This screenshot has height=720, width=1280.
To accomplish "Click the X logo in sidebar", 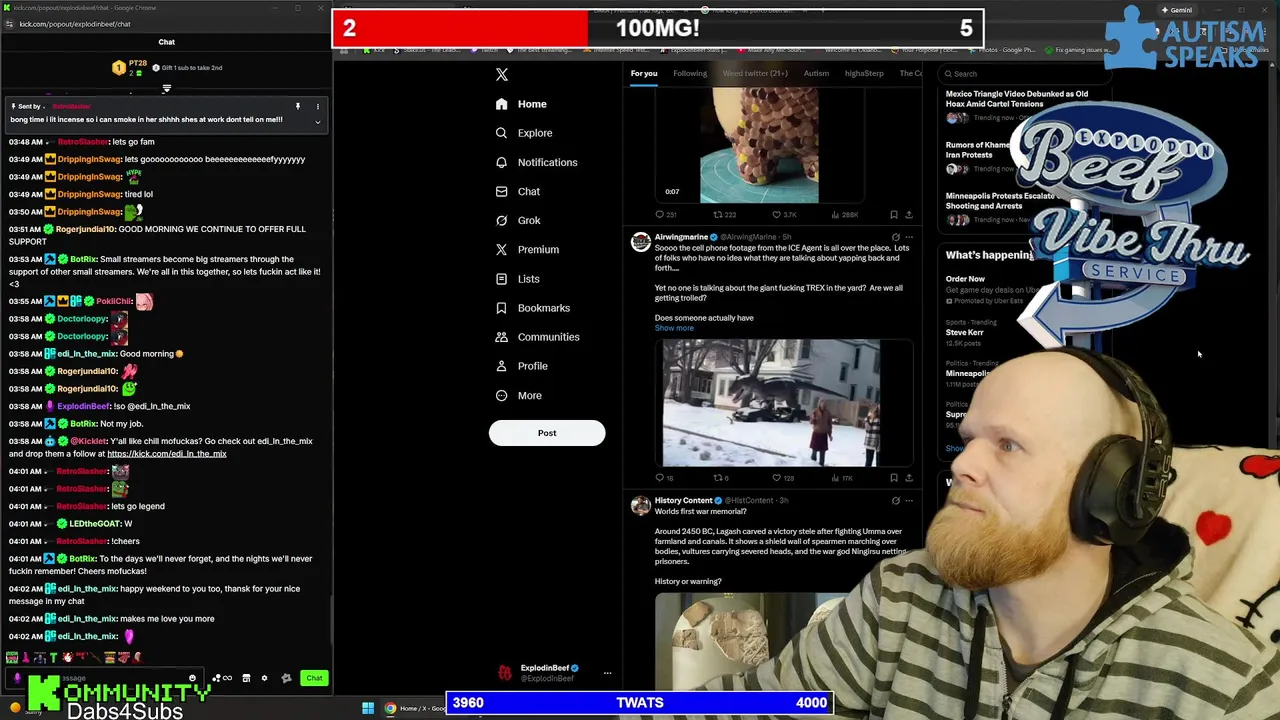I will [x=502, y=75].
